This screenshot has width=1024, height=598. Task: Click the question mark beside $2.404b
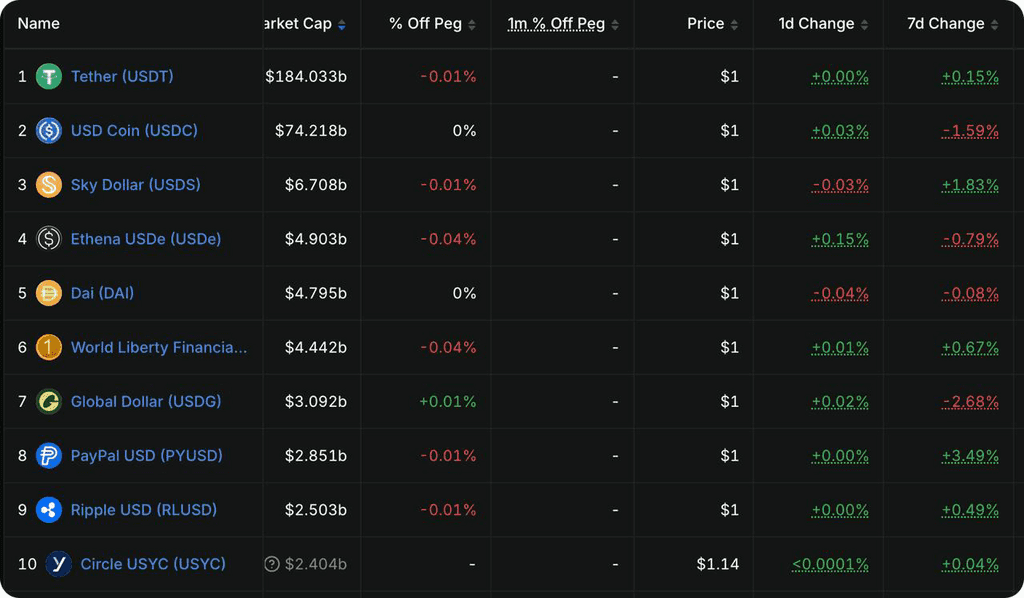[272, 564]
